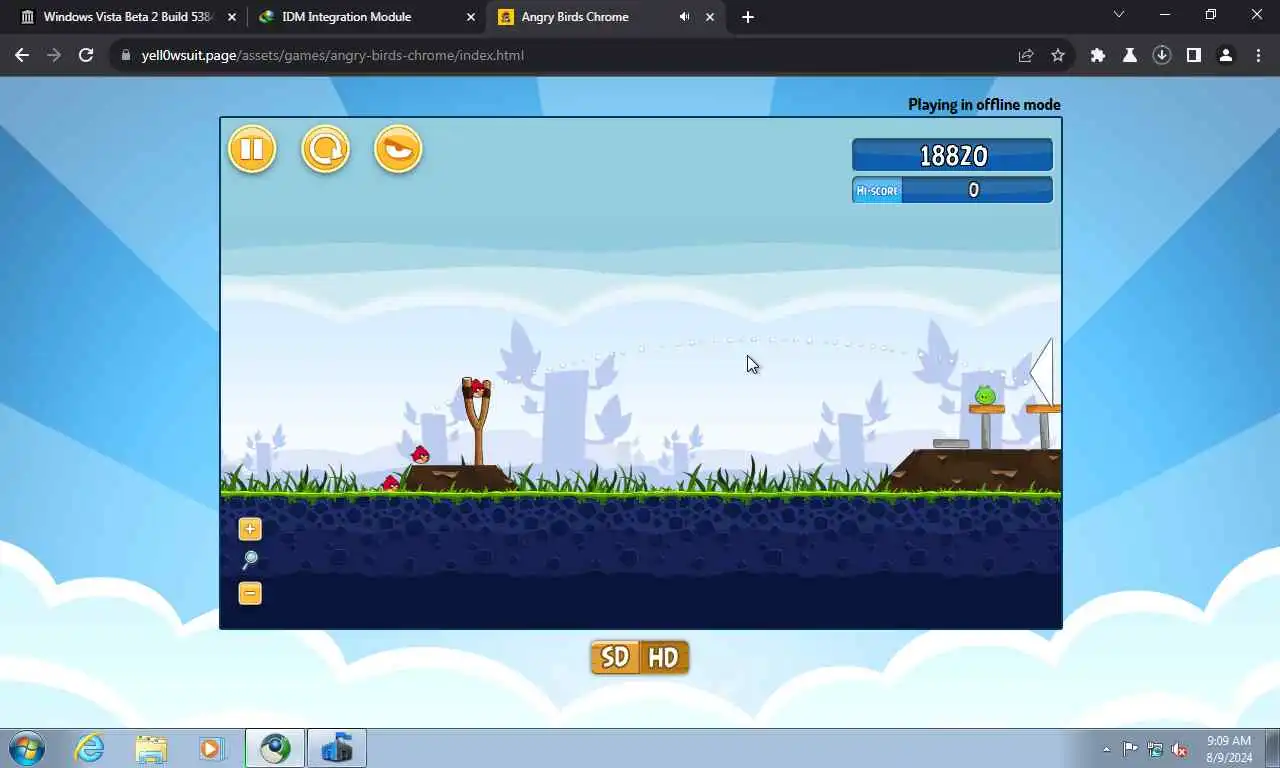1280x768 pixels.
Task: Switch to Windows Vista Beta 2 tab
Action: [x=128, y=17]
